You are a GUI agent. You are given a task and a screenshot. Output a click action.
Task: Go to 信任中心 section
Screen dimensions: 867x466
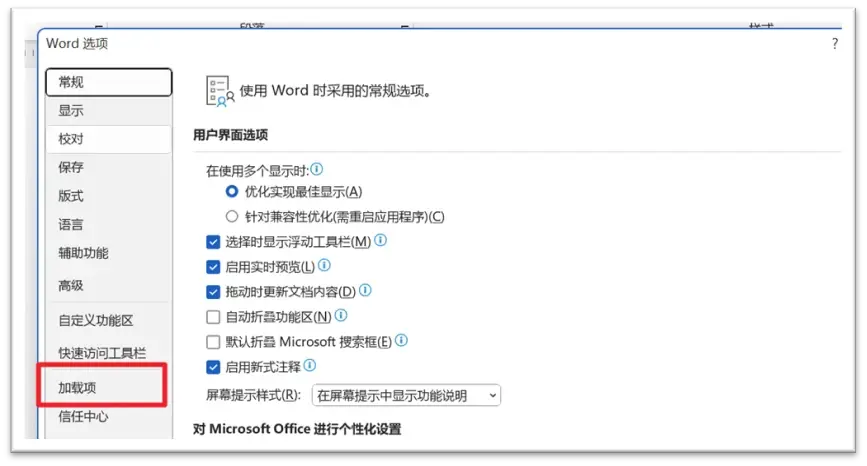coord(84,416)
